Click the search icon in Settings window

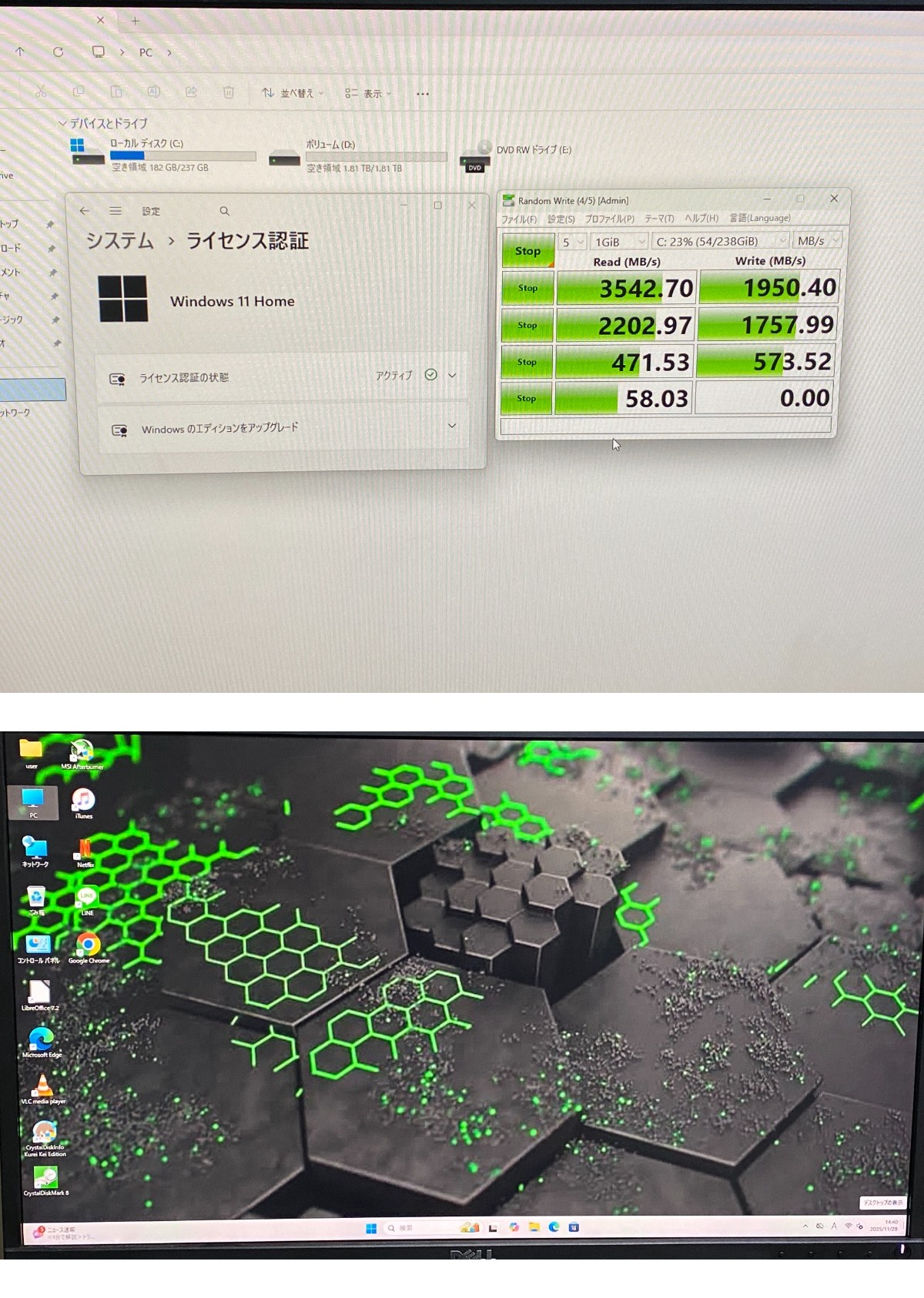click(224, 211)
